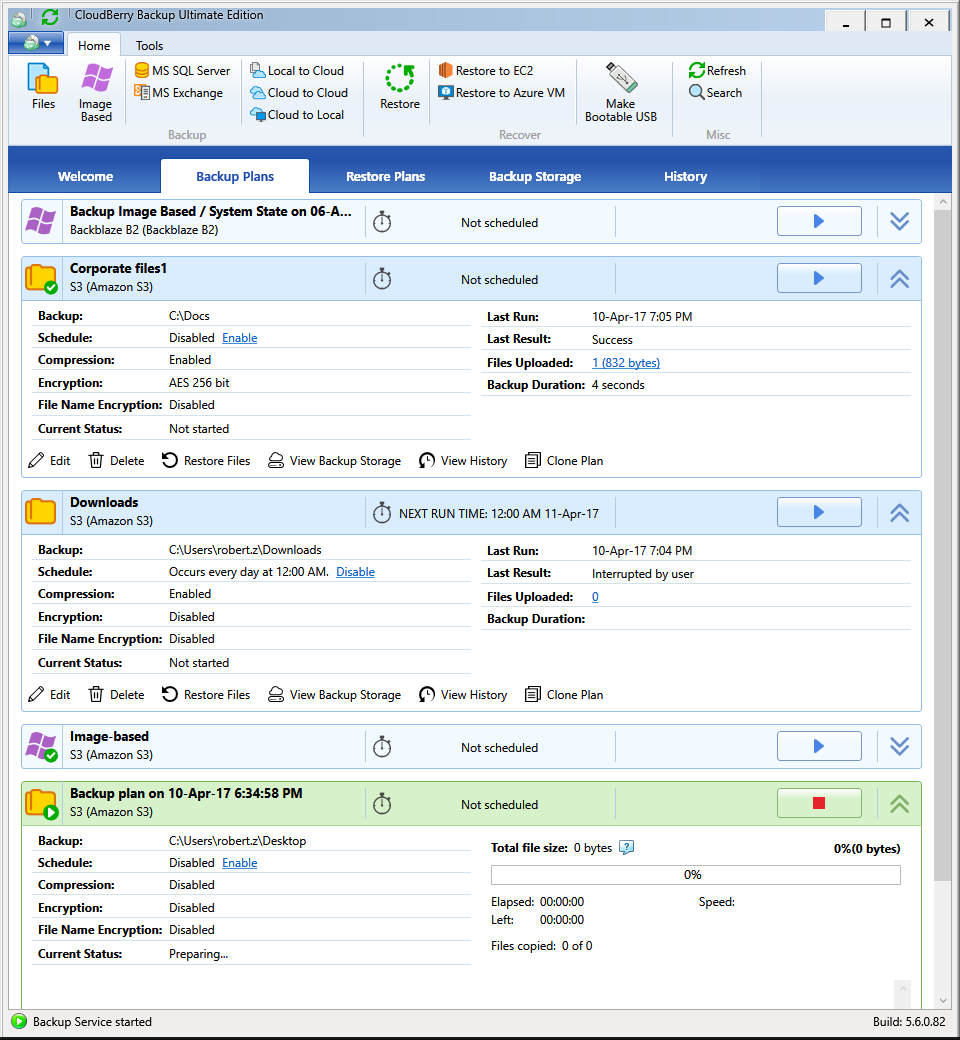
Task: Go to the Restore Plans tab
Action: [385, 176]
